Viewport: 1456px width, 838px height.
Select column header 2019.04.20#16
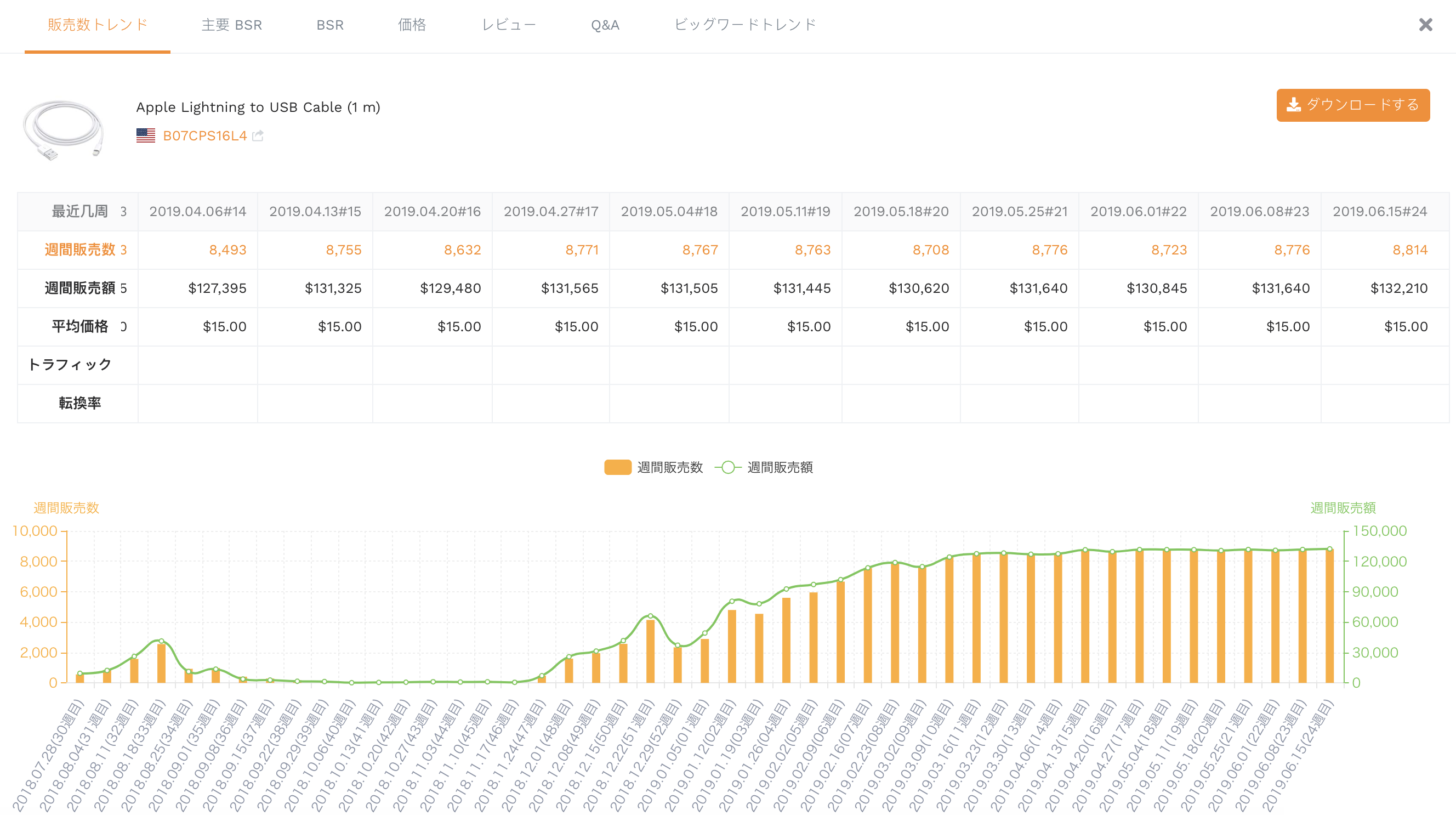point(433,212)
